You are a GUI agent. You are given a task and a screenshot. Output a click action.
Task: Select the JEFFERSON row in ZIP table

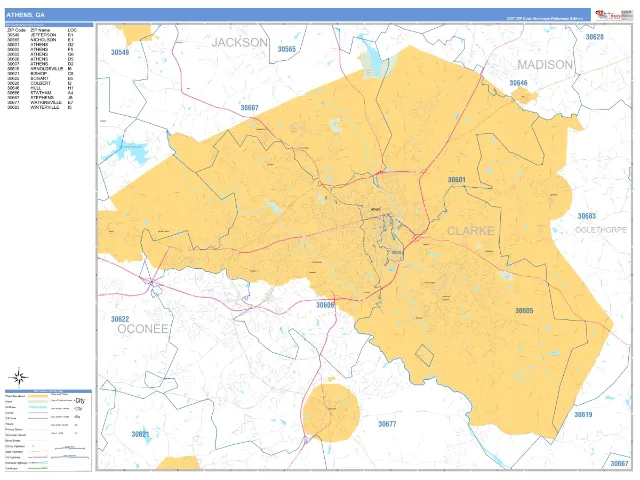[41, 35]
